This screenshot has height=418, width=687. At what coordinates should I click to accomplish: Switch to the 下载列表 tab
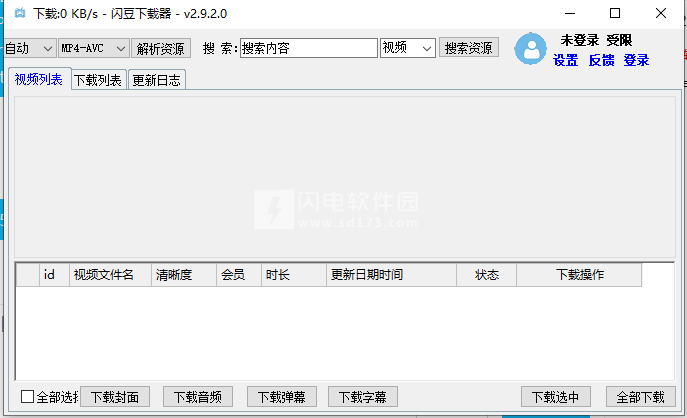click(98, 80)
